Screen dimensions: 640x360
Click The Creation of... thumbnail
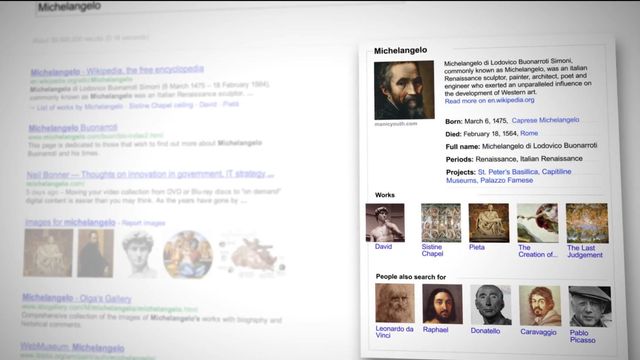[538, 223]
